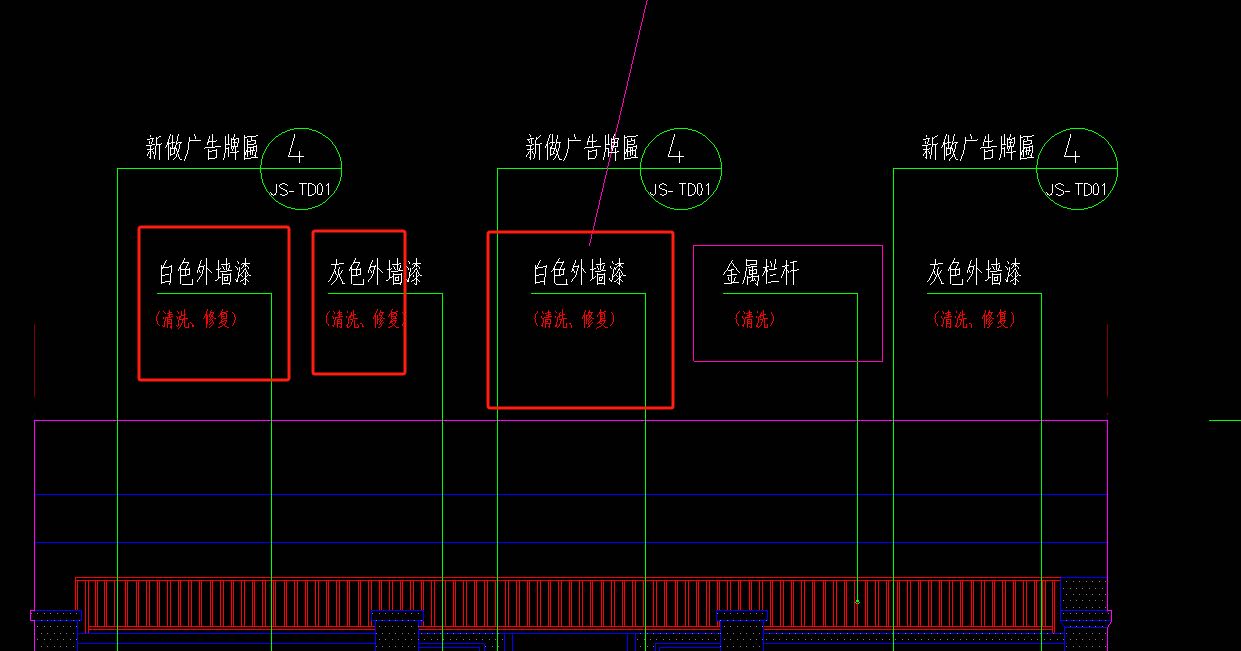Select the middle 新做广告牌匾 label

pyautogui.click(x=582, y=149)
